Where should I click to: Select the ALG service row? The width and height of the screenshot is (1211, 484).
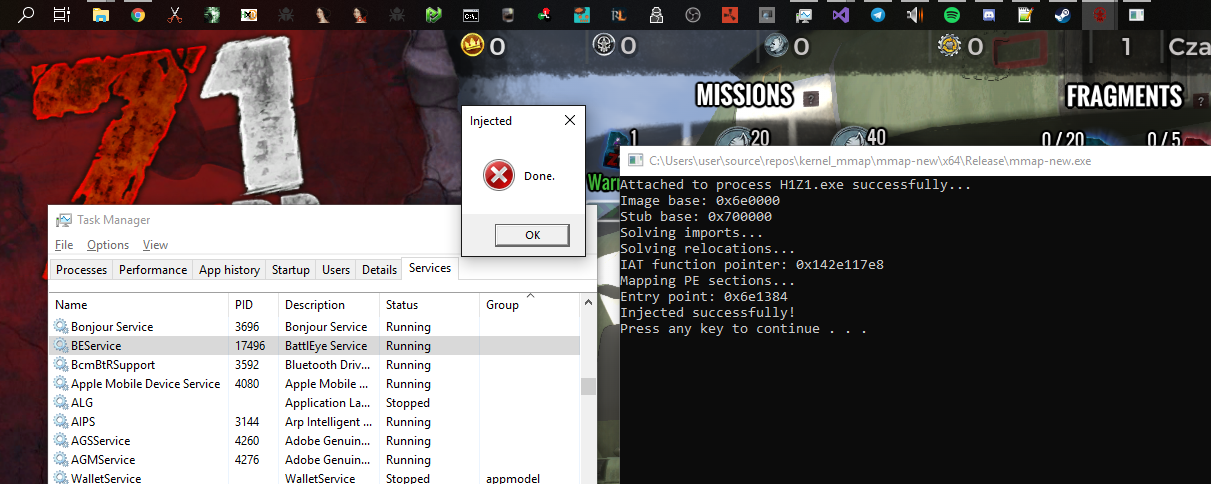click(x=315, y=403)
